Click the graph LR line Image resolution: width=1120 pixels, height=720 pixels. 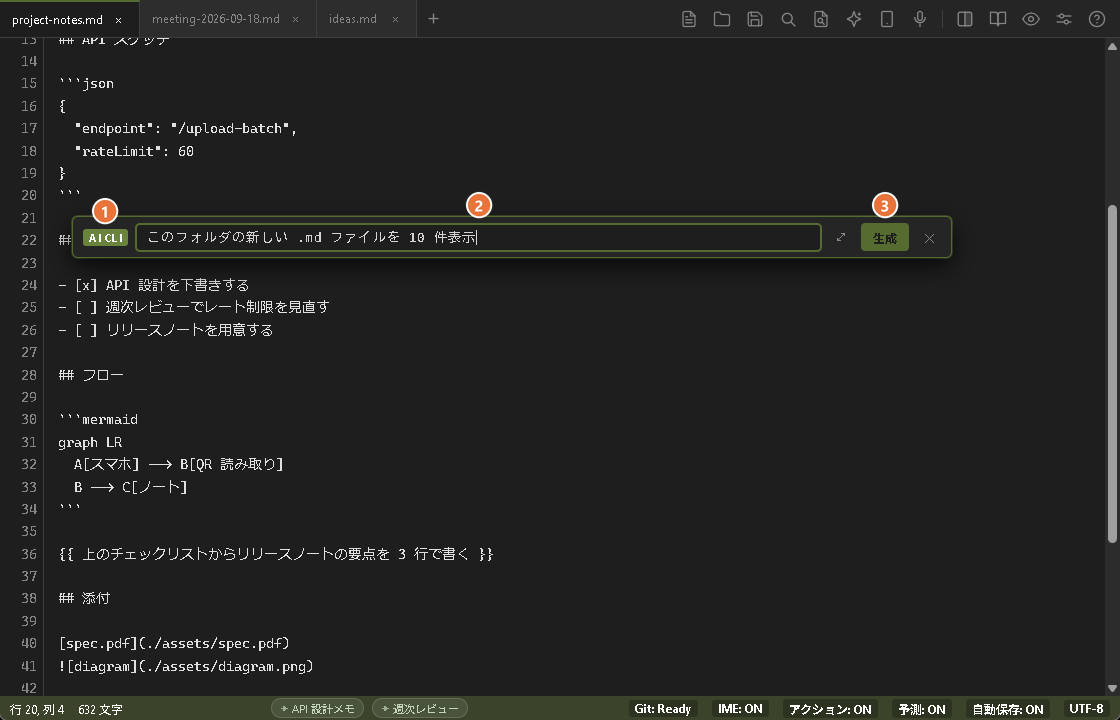(90, 442)
